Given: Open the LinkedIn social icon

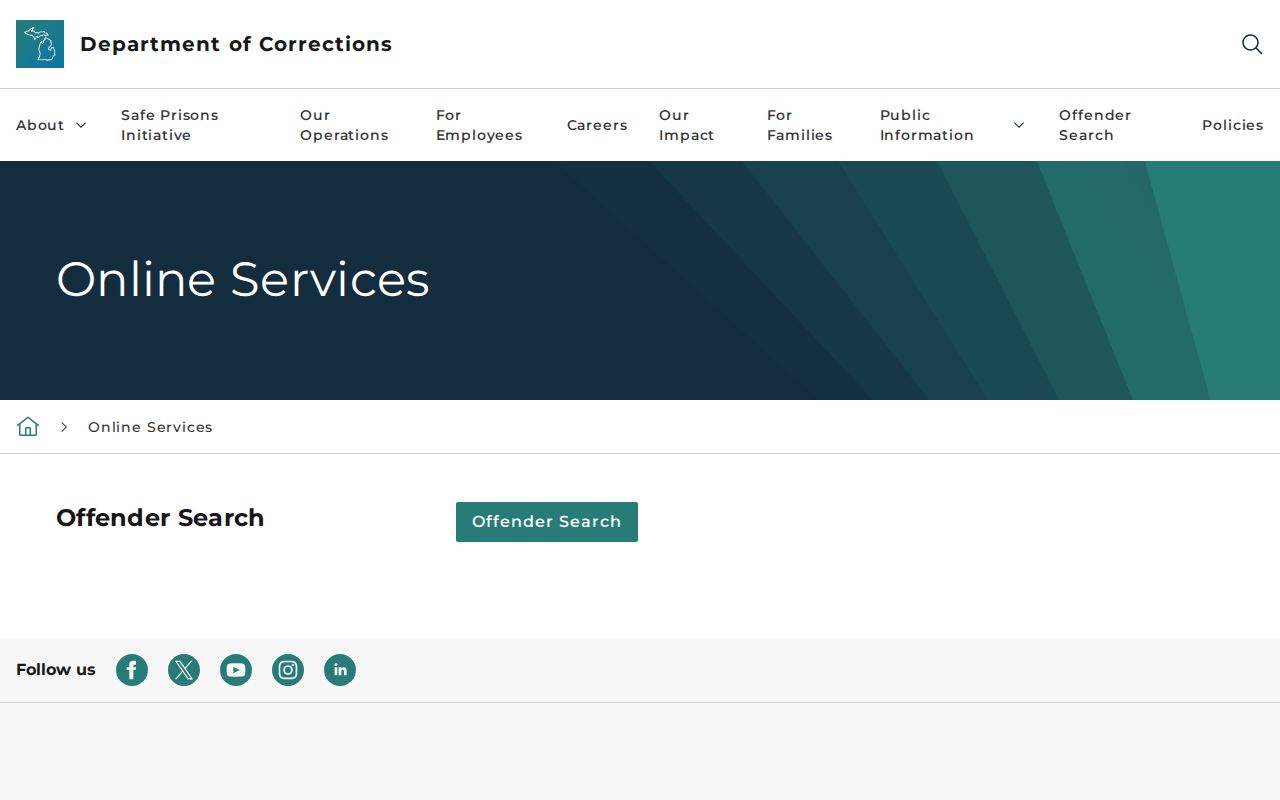Looking at the screenshot, I should click(x=340, y=670).
